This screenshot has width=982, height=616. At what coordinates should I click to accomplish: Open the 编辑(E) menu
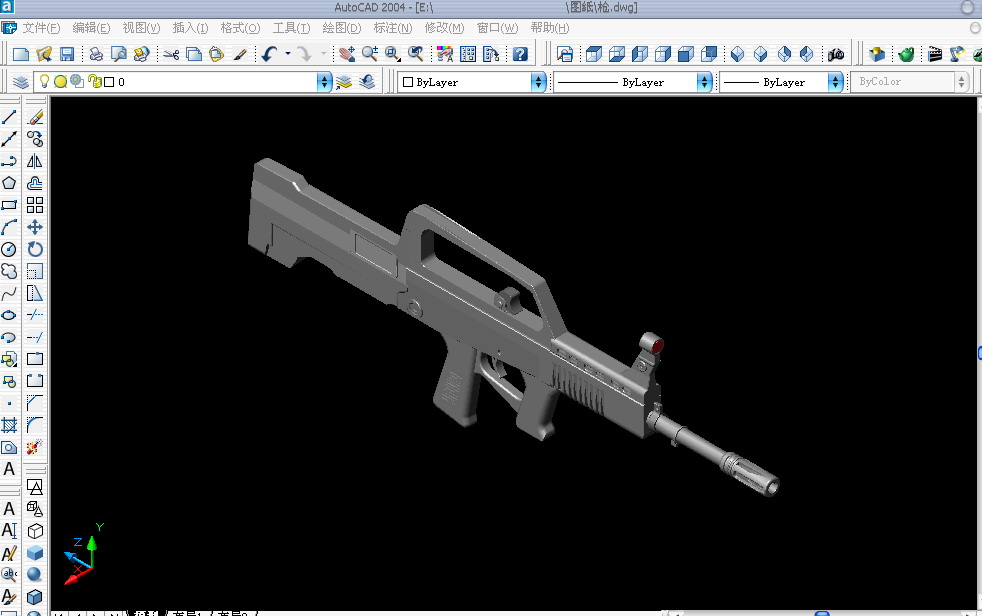[91, 28]
